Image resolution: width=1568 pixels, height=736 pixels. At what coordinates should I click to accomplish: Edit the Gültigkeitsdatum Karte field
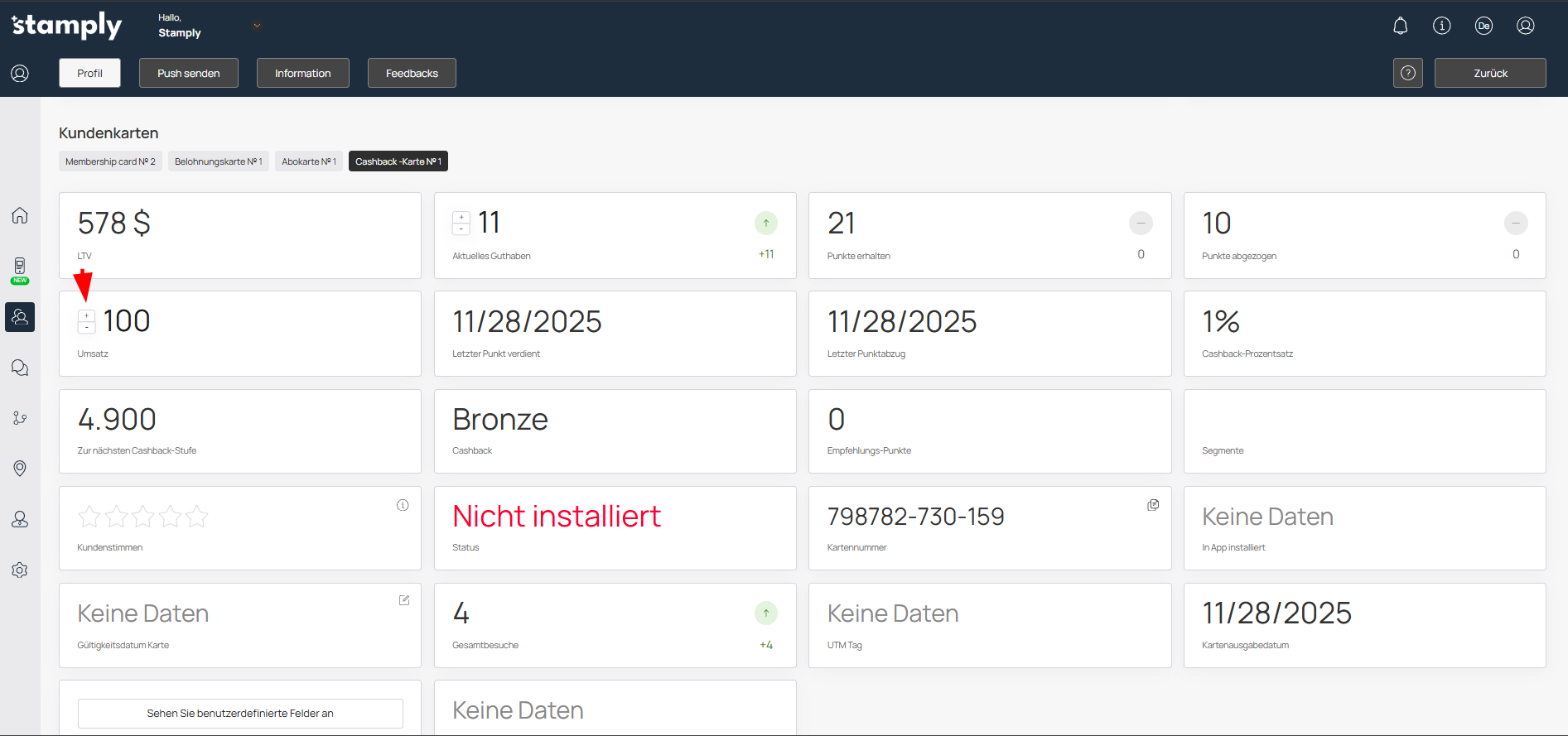click(x=404, y=600)
